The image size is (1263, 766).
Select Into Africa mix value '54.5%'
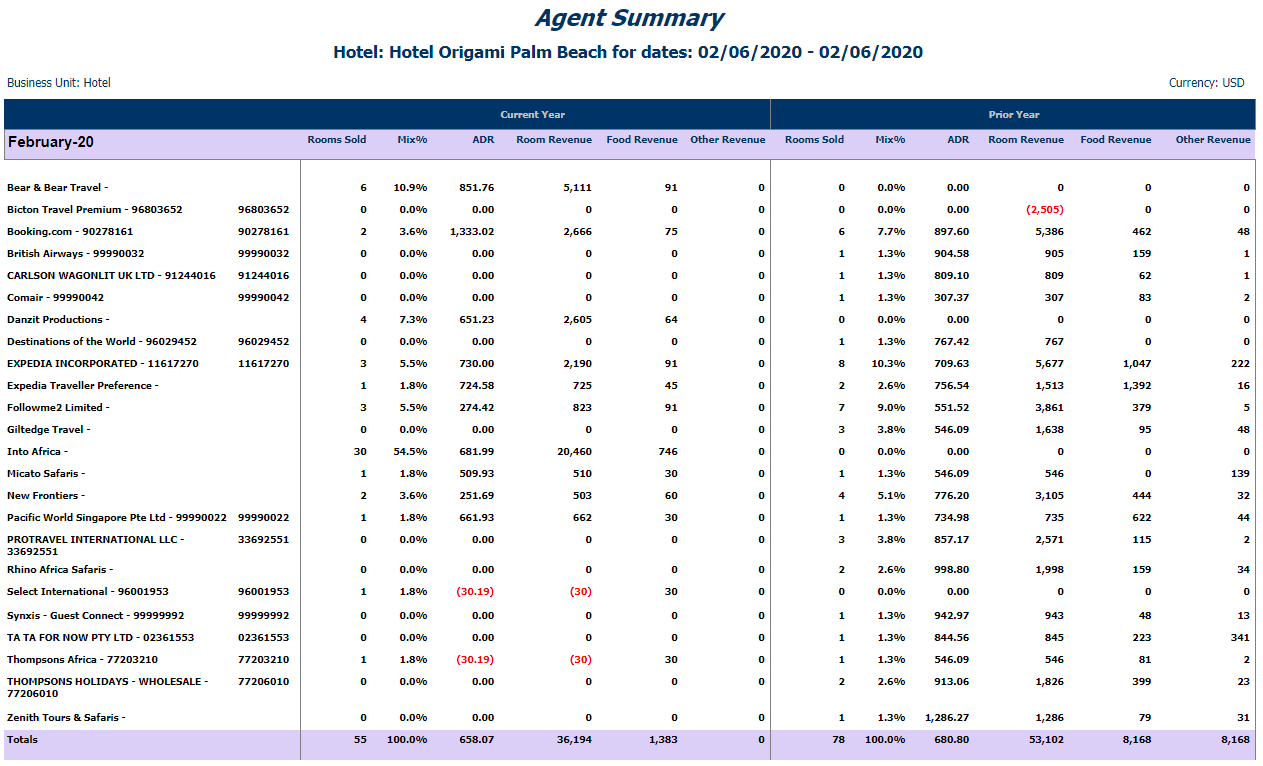(x=411, y=452)
